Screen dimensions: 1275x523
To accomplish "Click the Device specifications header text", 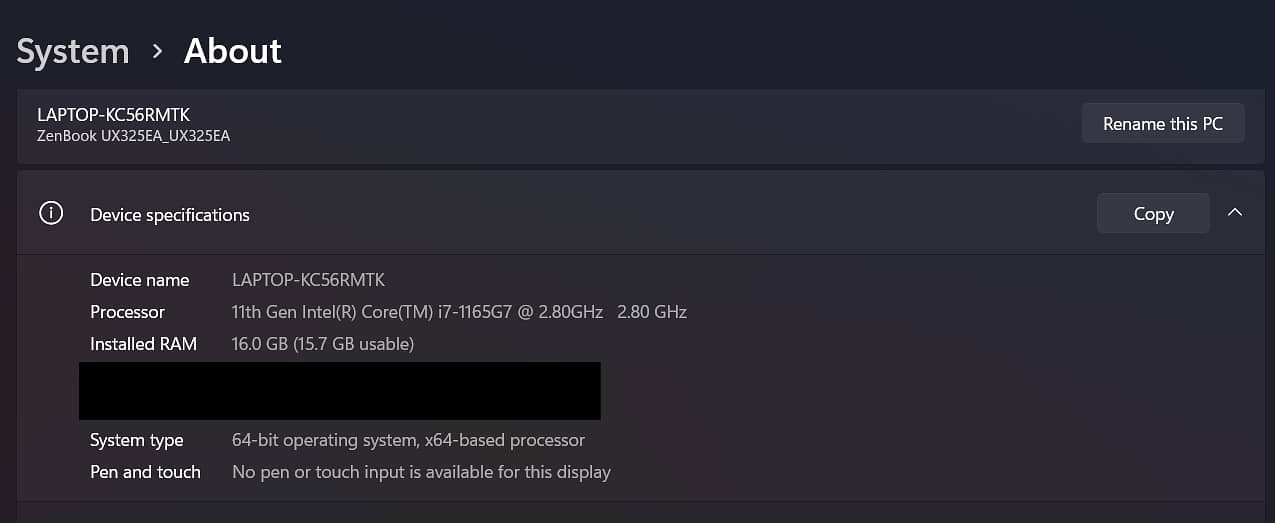I will [x=170, y=215].
